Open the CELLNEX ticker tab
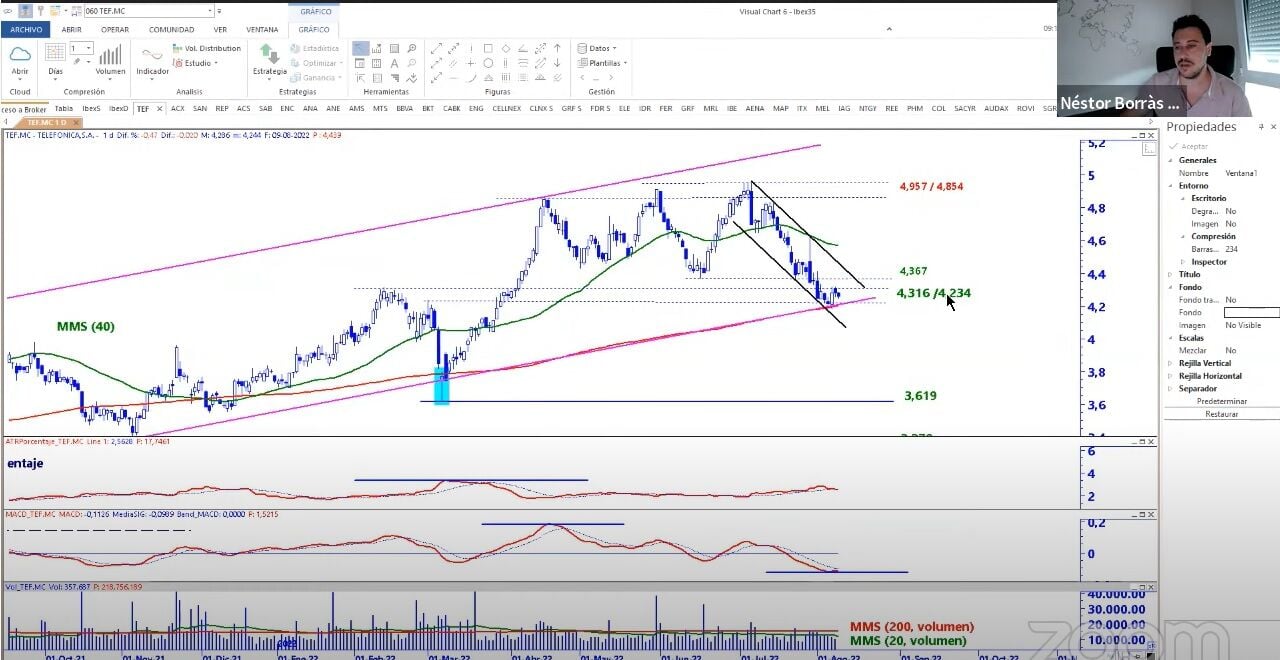 click(x=506, y=108)
